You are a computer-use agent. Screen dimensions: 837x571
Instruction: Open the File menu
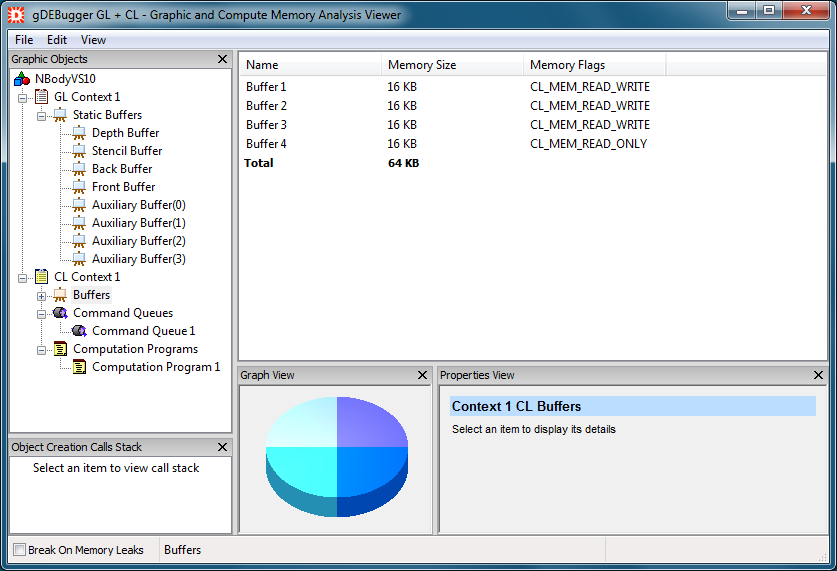click(x=24, y=40)
